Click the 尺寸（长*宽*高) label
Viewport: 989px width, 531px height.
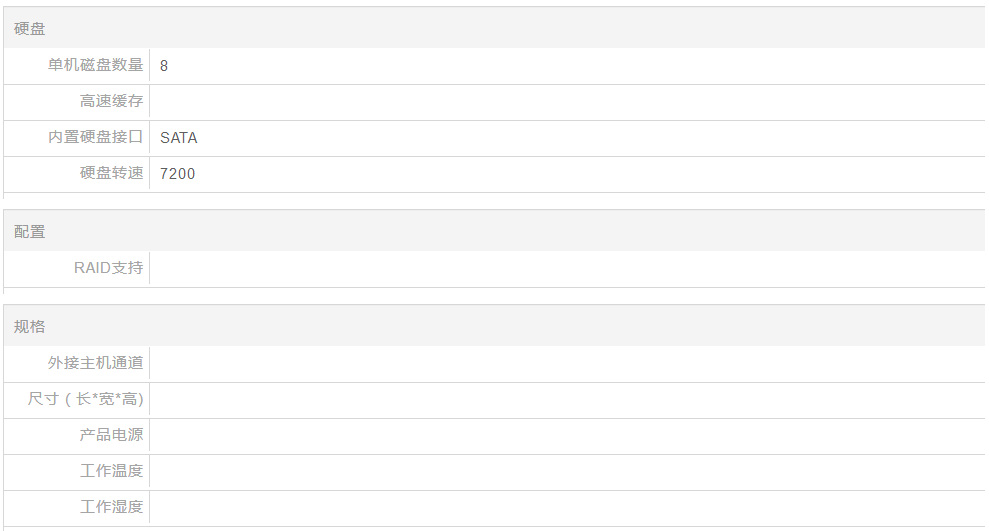point(86,398)
